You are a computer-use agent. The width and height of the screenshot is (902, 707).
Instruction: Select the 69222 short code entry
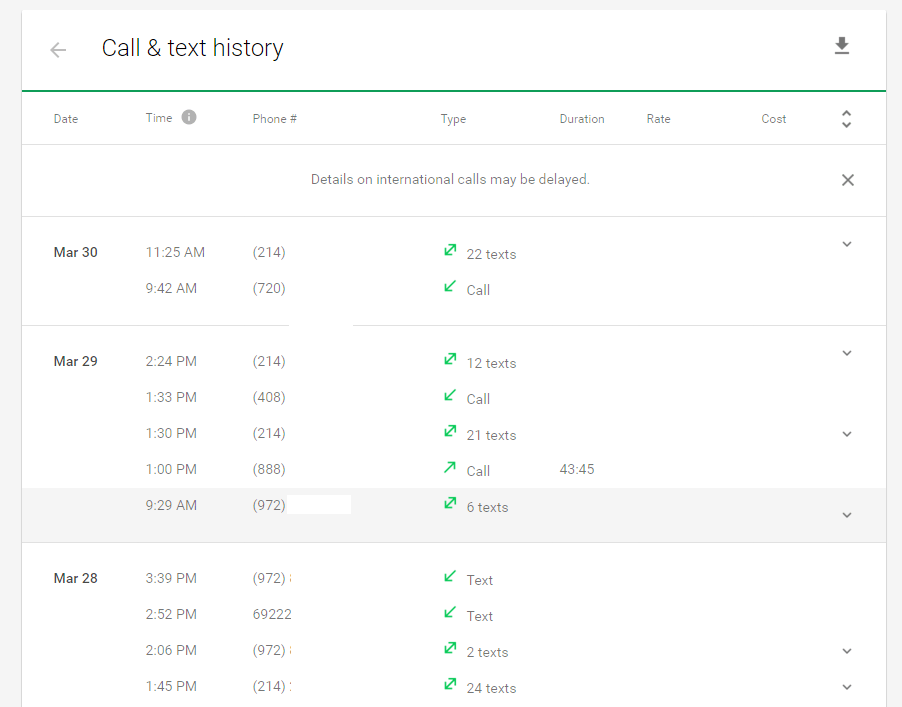click(x=272, y=614)
